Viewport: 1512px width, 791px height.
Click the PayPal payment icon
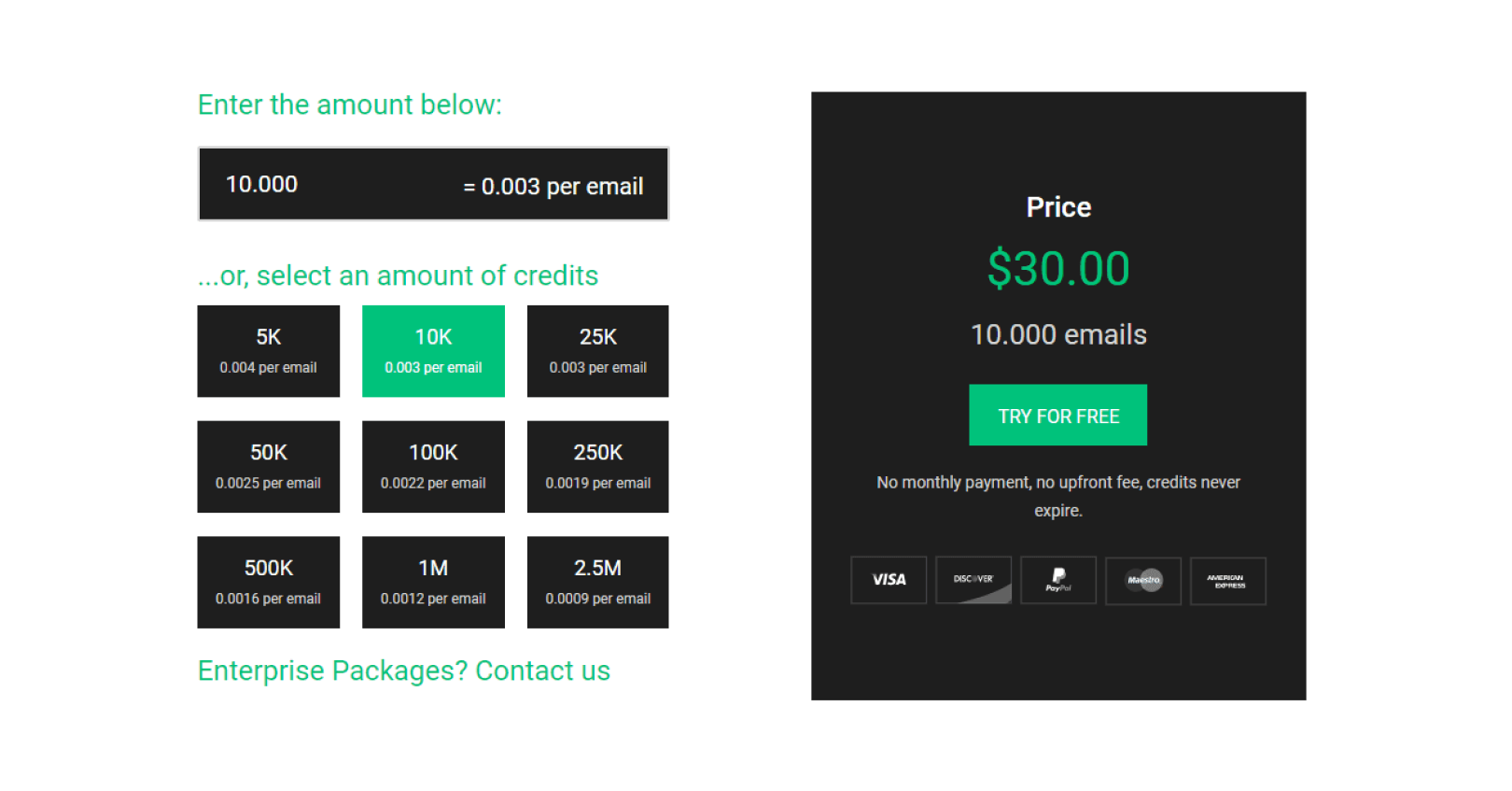1058,580
